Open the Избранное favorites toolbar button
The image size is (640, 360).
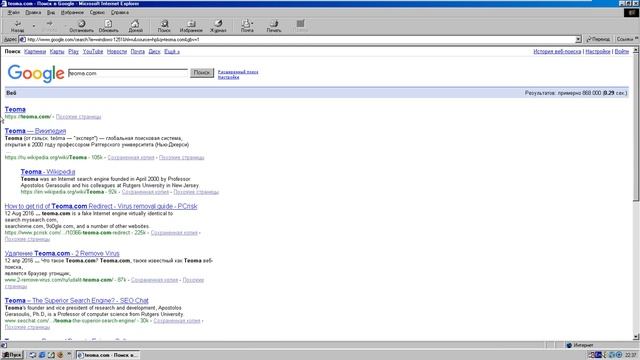(x=191, y=26)
